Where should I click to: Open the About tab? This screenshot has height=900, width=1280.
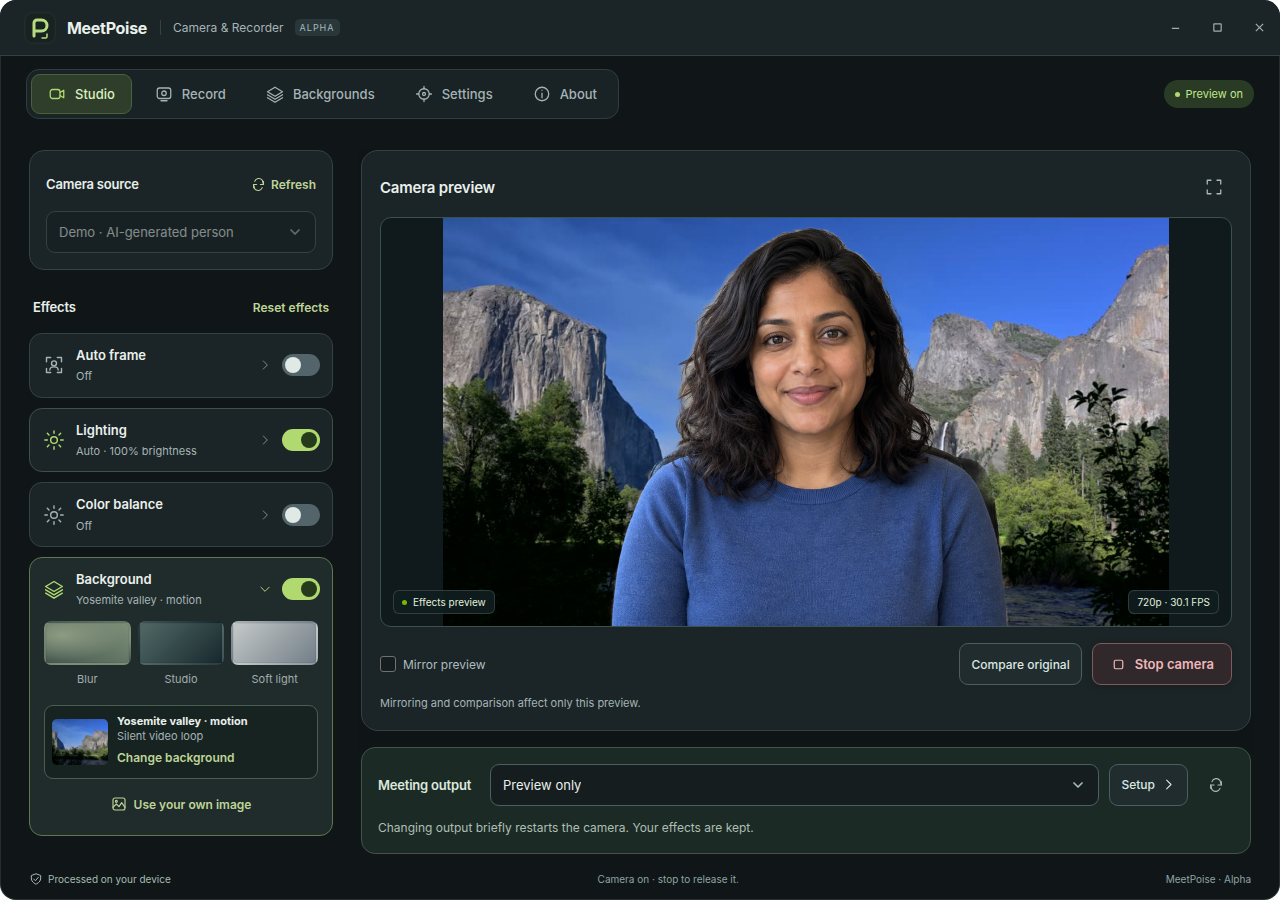point(565,94)
